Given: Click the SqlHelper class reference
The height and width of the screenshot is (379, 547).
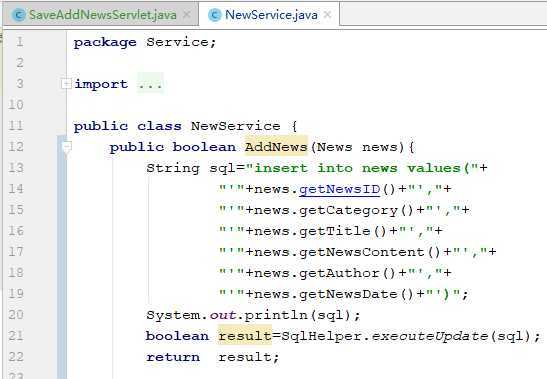Looking at the screenshot, I should click(321, 336).
